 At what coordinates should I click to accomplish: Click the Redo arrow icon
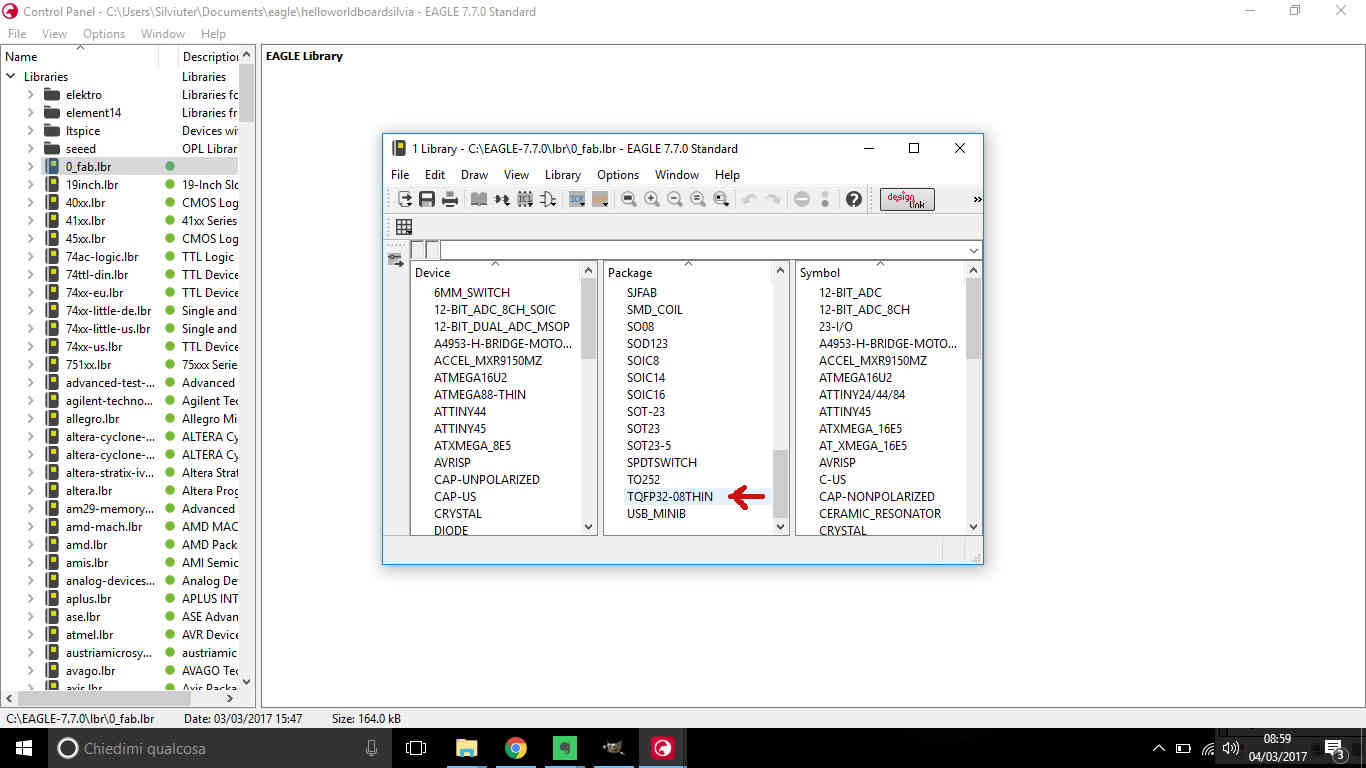pos(773,199)
